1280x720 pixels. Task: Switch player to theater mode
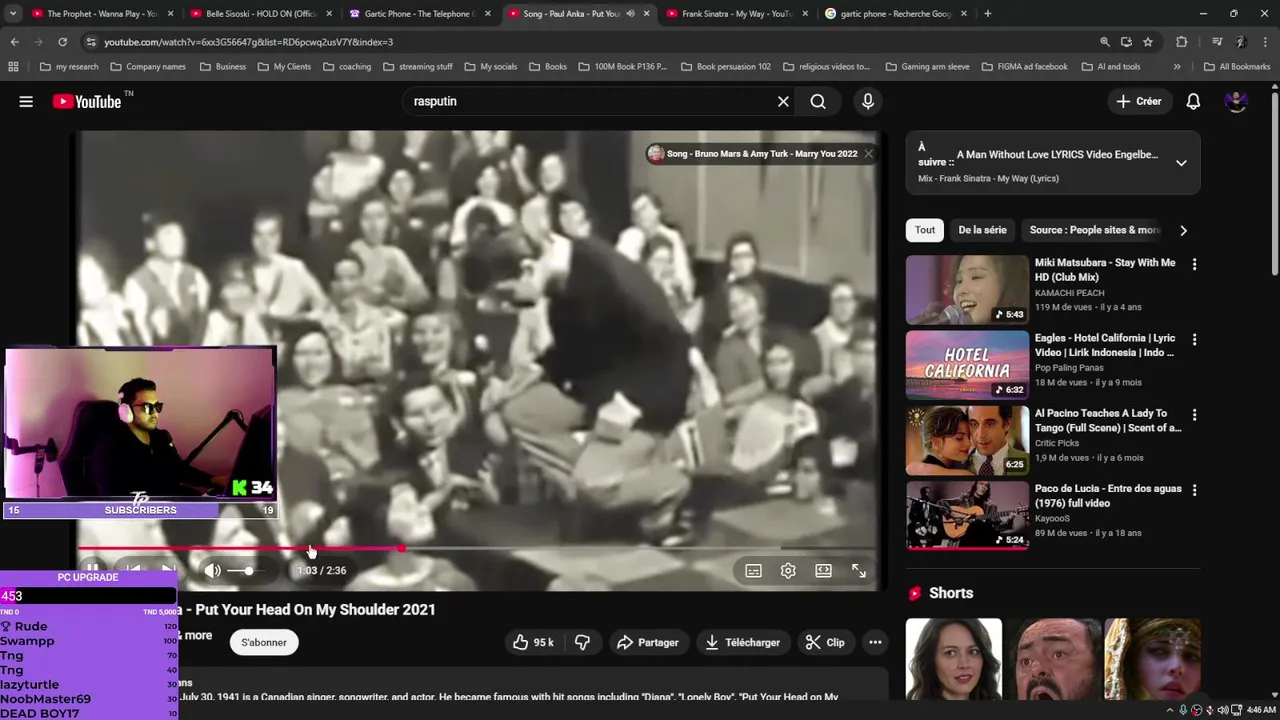click(x=823, y=570)
